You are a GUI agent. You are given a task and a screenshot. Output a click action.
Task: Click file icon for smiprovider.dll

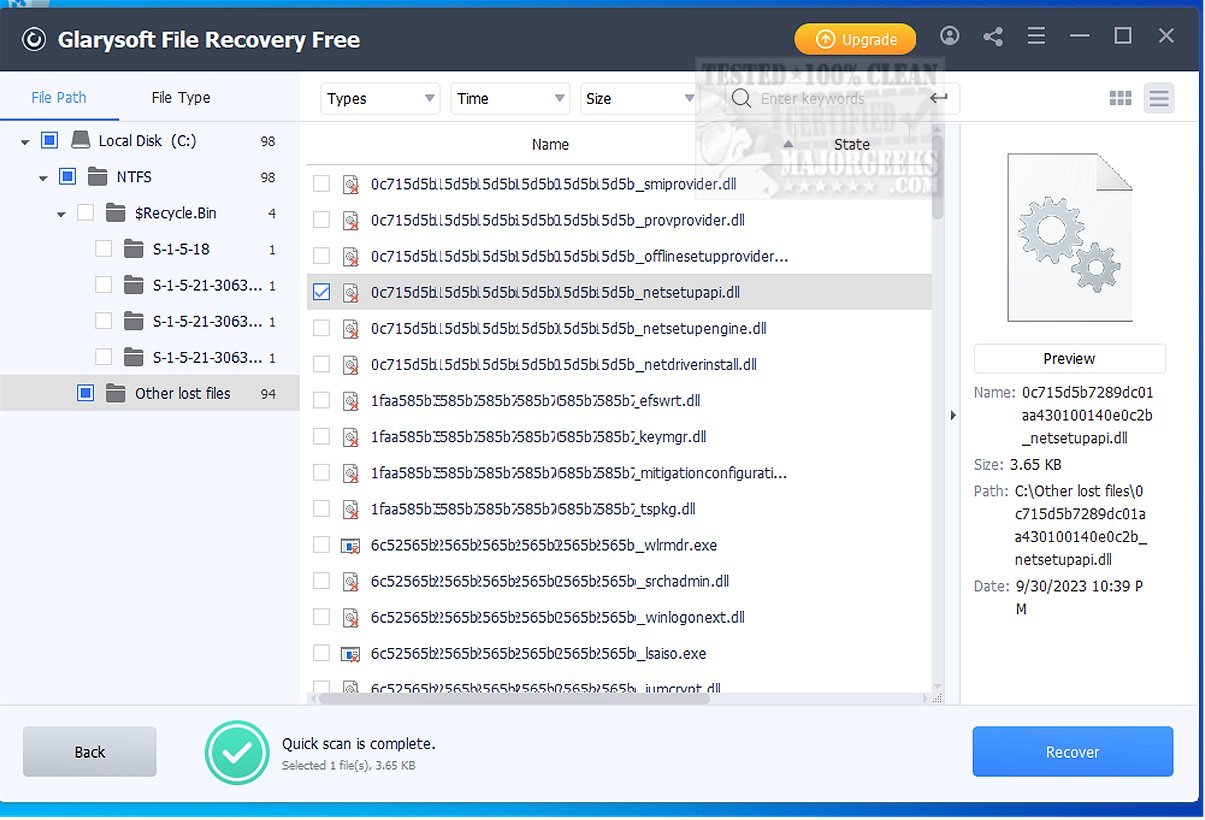click(x=351, y=184)
